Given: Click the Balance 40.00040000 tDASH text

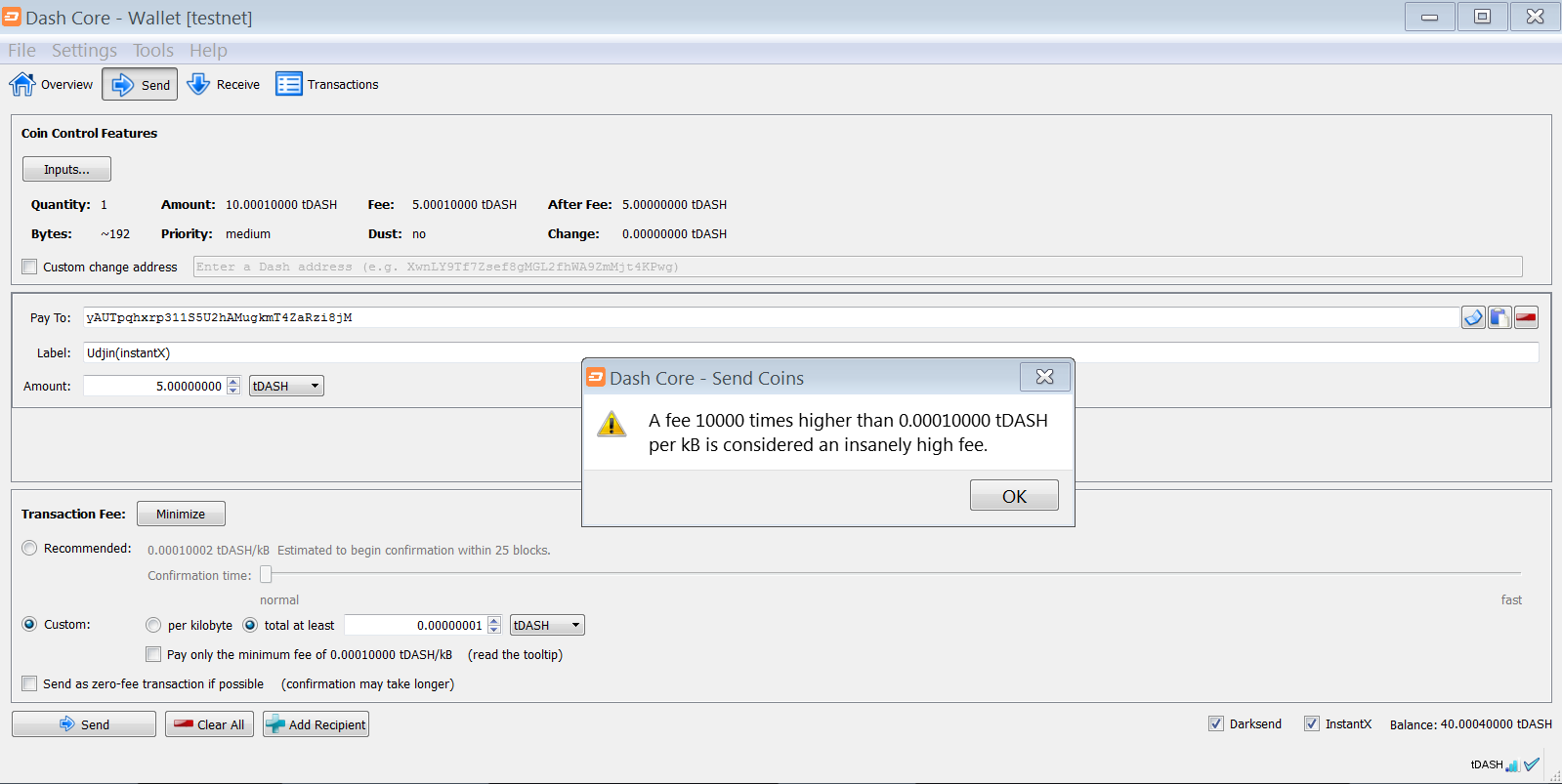Looking at the screenshot, I should pos(1471,724).
